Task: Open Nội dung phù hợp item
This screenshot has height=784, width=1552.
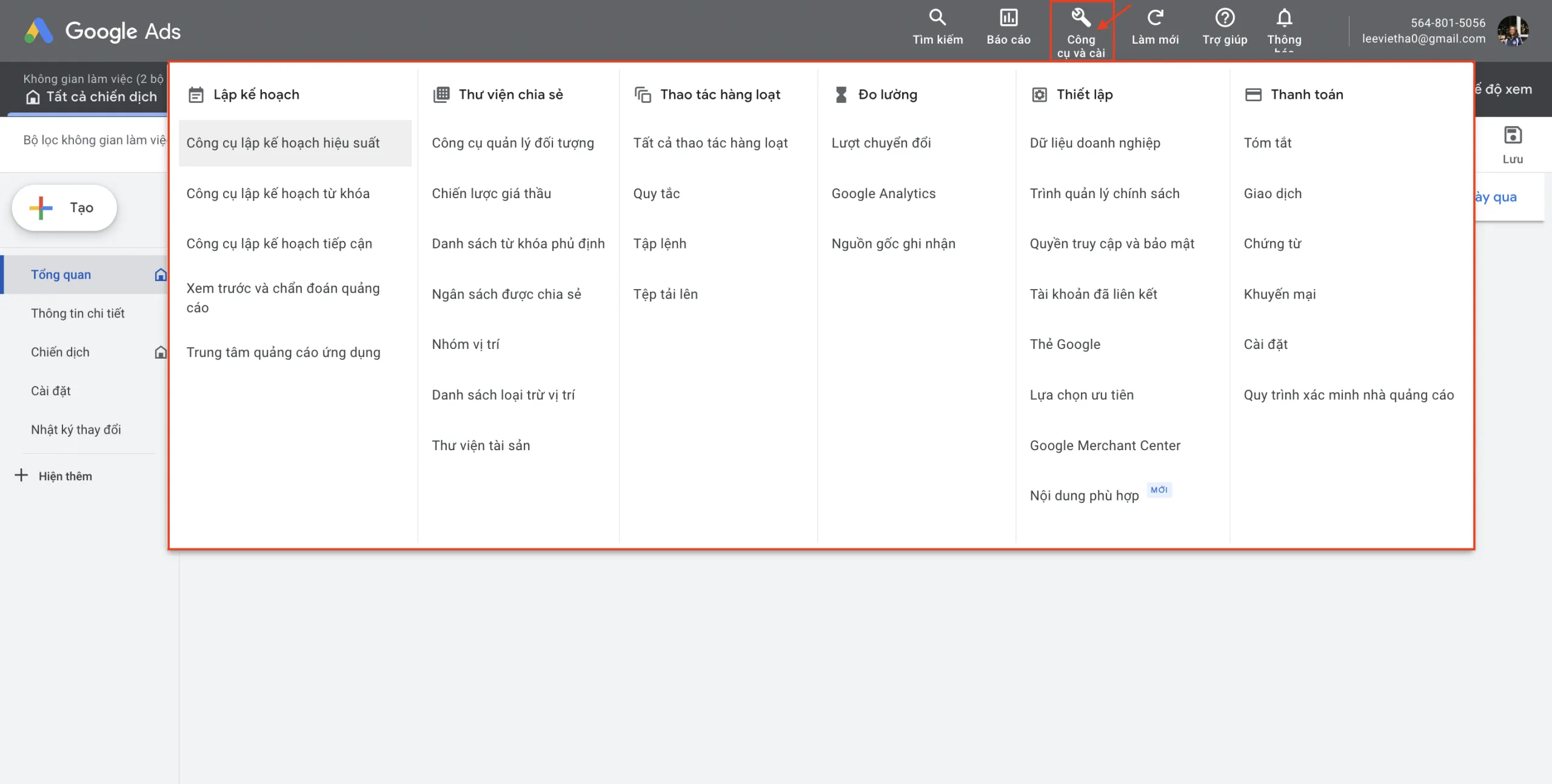Action: point(1084,496)
